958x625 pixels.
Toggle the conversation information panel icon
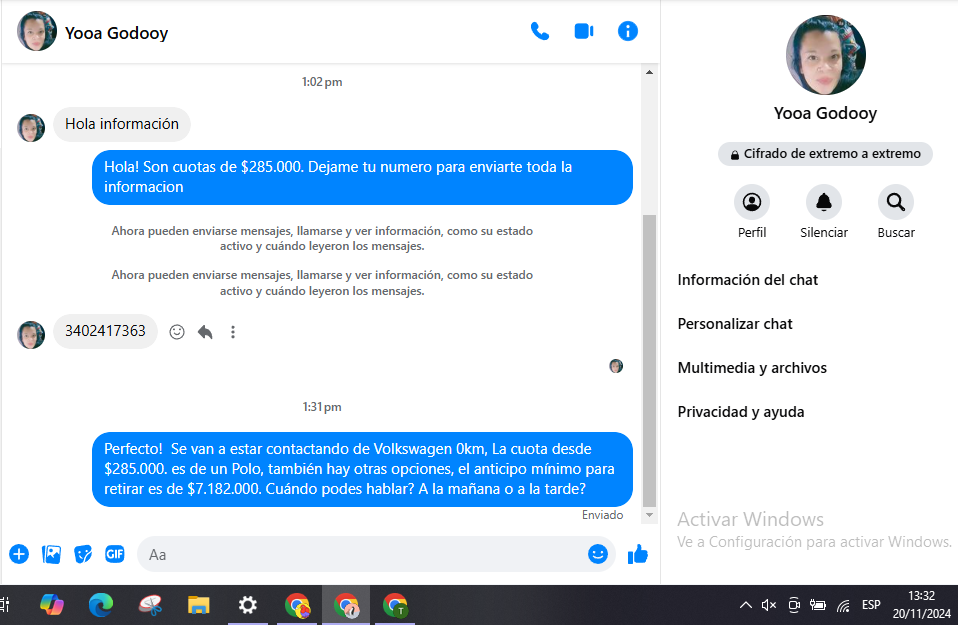pyautogui.click(x=627, y=31)
